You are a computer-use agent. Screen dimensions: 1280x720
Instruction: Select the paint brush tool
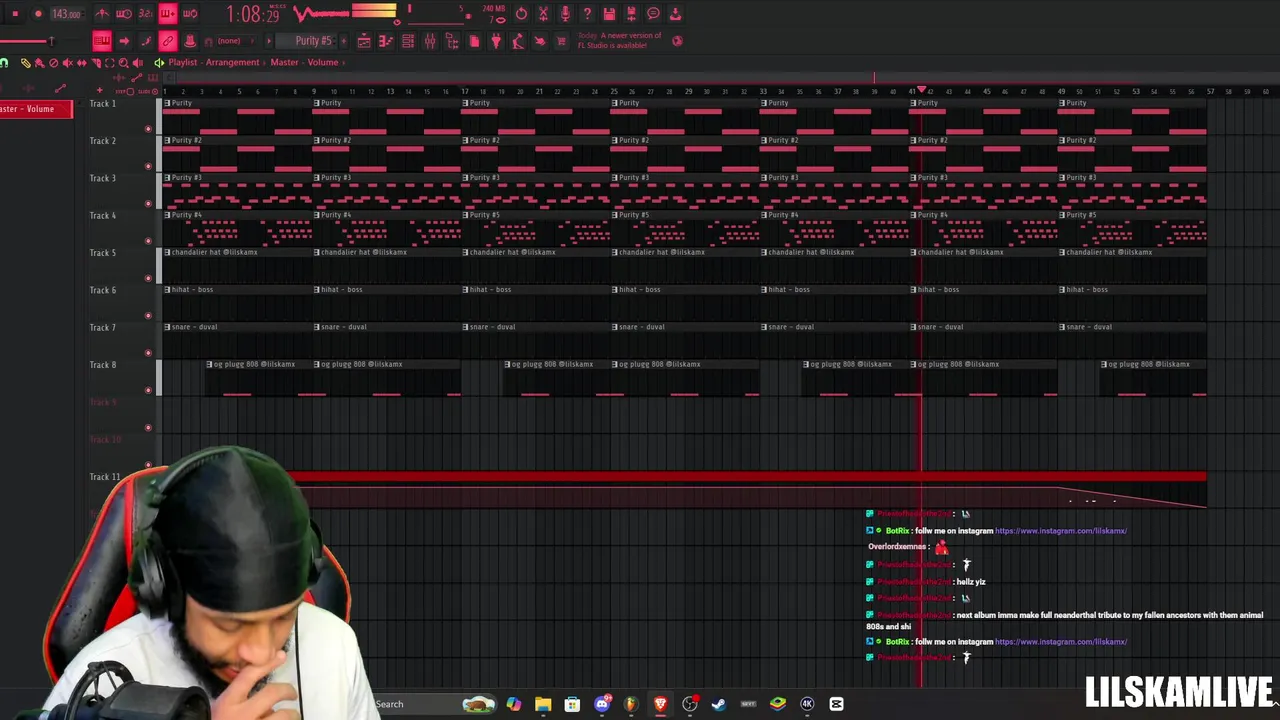coord(38,63)
